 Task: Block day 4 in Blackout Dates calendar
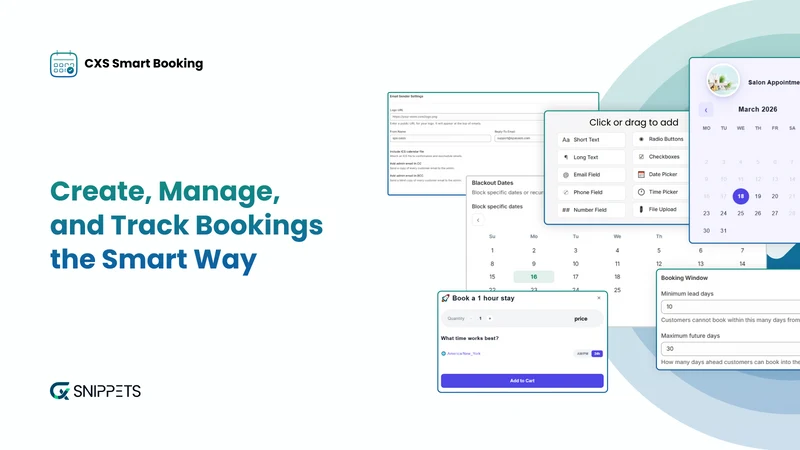coord(617,251)
